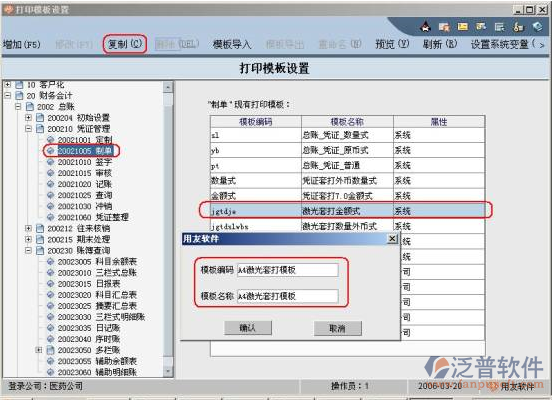
Task: Expand the 200215 期末处理 tree node
Action: point(29,239)
